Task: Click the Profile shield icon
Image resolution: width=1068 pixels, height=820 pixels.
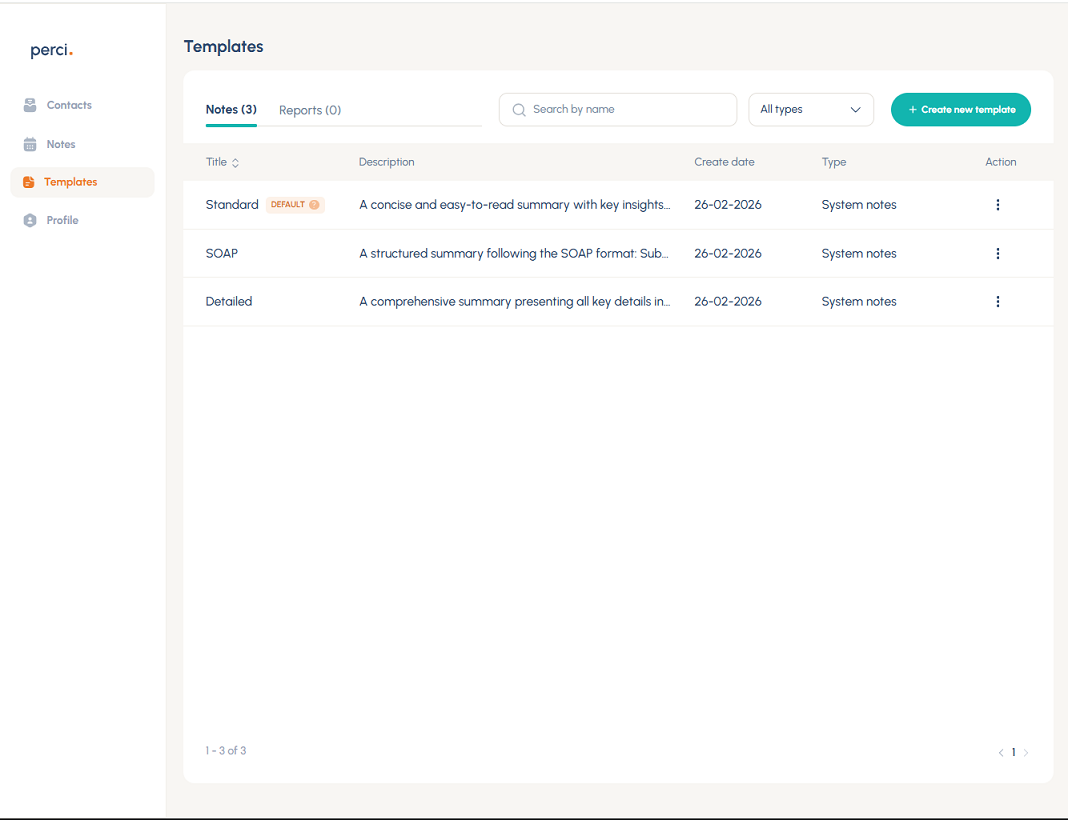Action: coord(30,220)
